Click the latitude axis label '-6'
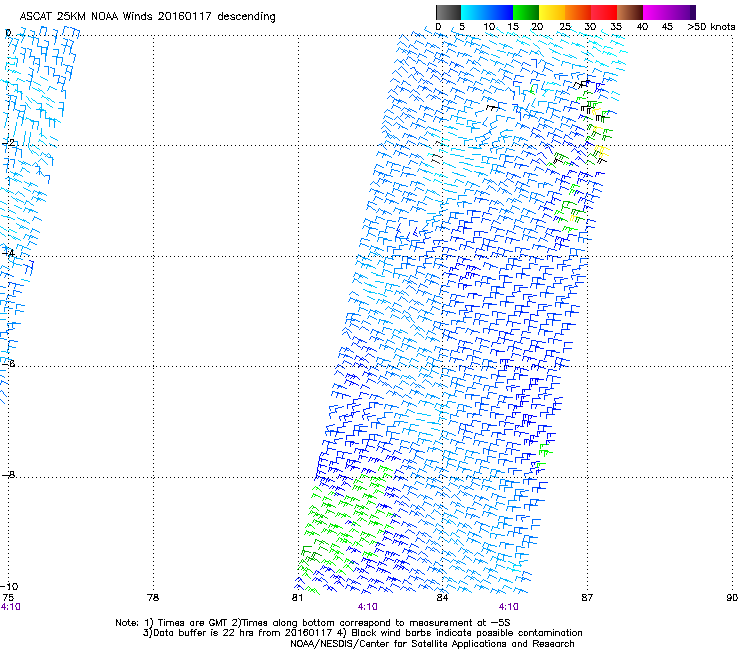The height and width of the screenshot is (650, 740). (x=9, y=363)
